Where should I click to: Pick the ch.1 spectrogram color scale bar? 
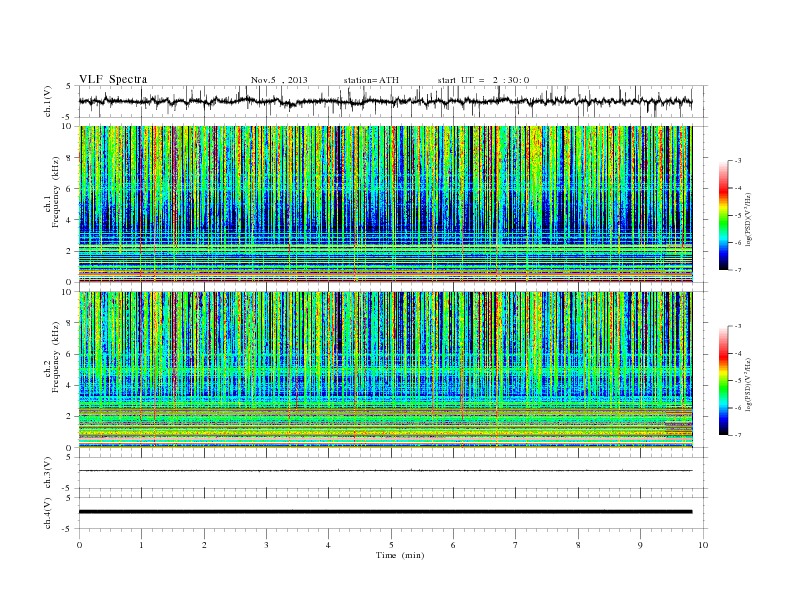pos(723,216)
